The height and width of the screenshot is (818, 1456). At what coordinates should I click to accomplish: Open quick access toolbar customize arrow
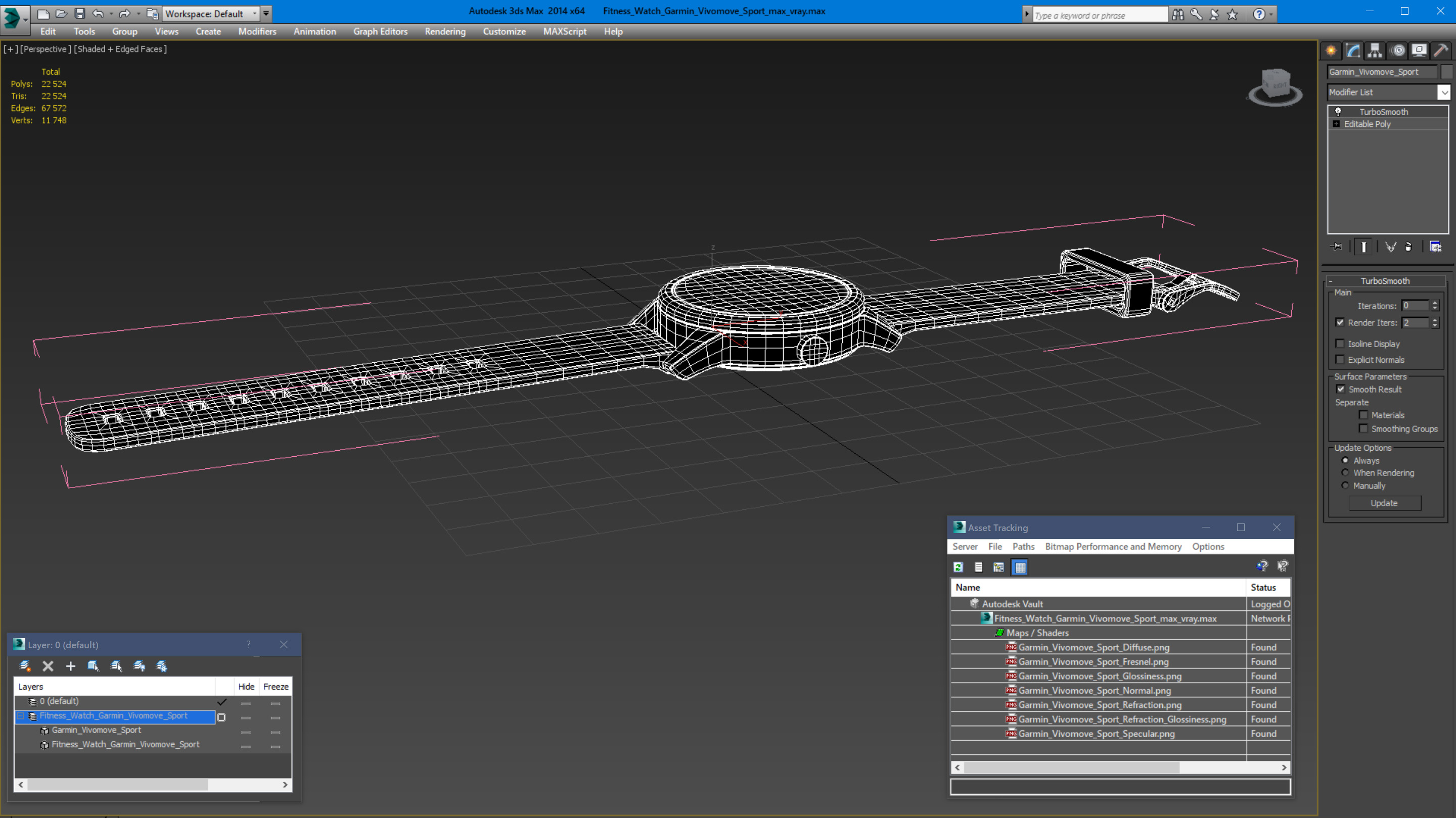coord(265,14)
